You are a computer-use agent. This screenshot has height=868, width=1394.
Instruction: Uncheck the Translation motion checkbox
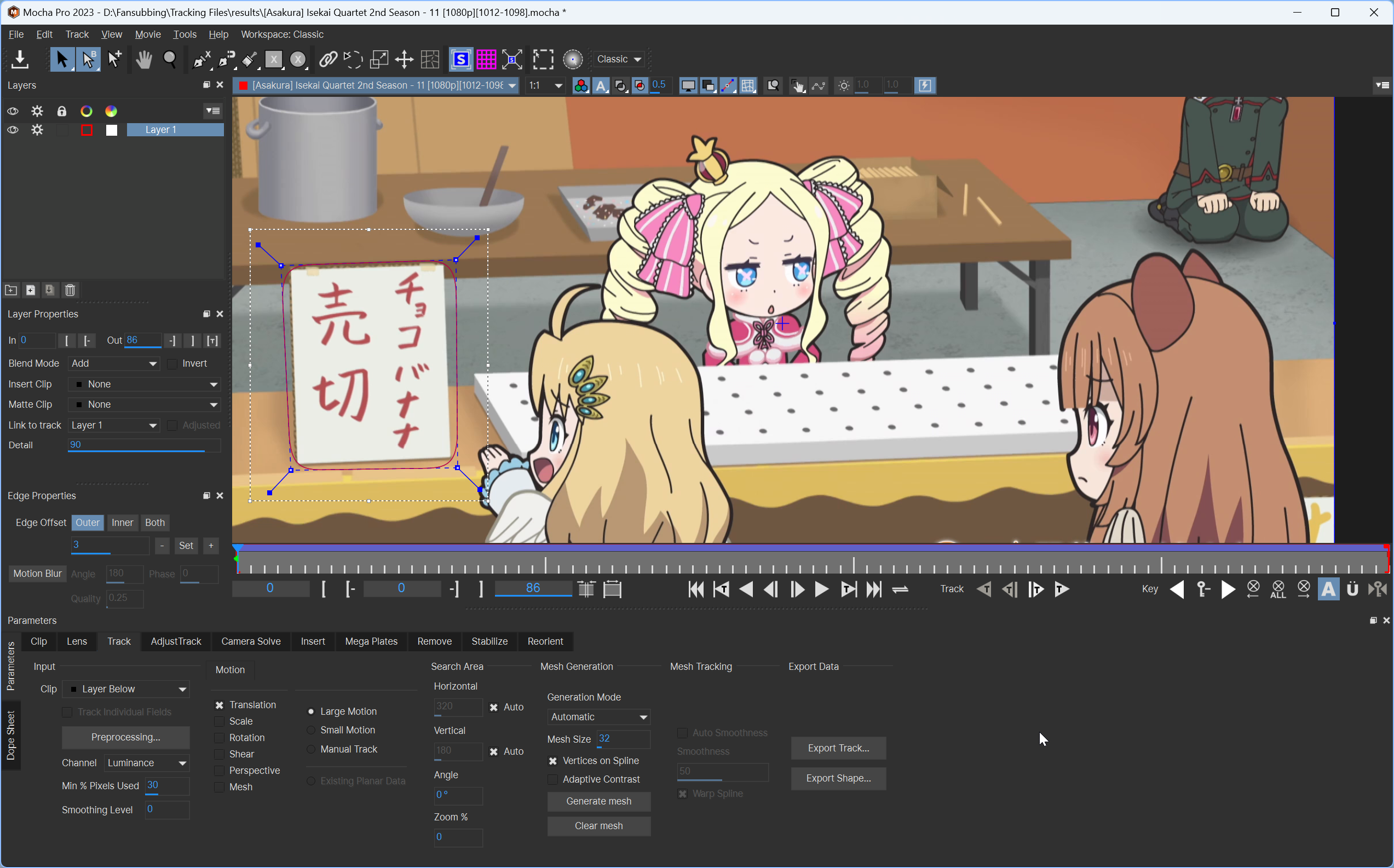coord(220,705)
